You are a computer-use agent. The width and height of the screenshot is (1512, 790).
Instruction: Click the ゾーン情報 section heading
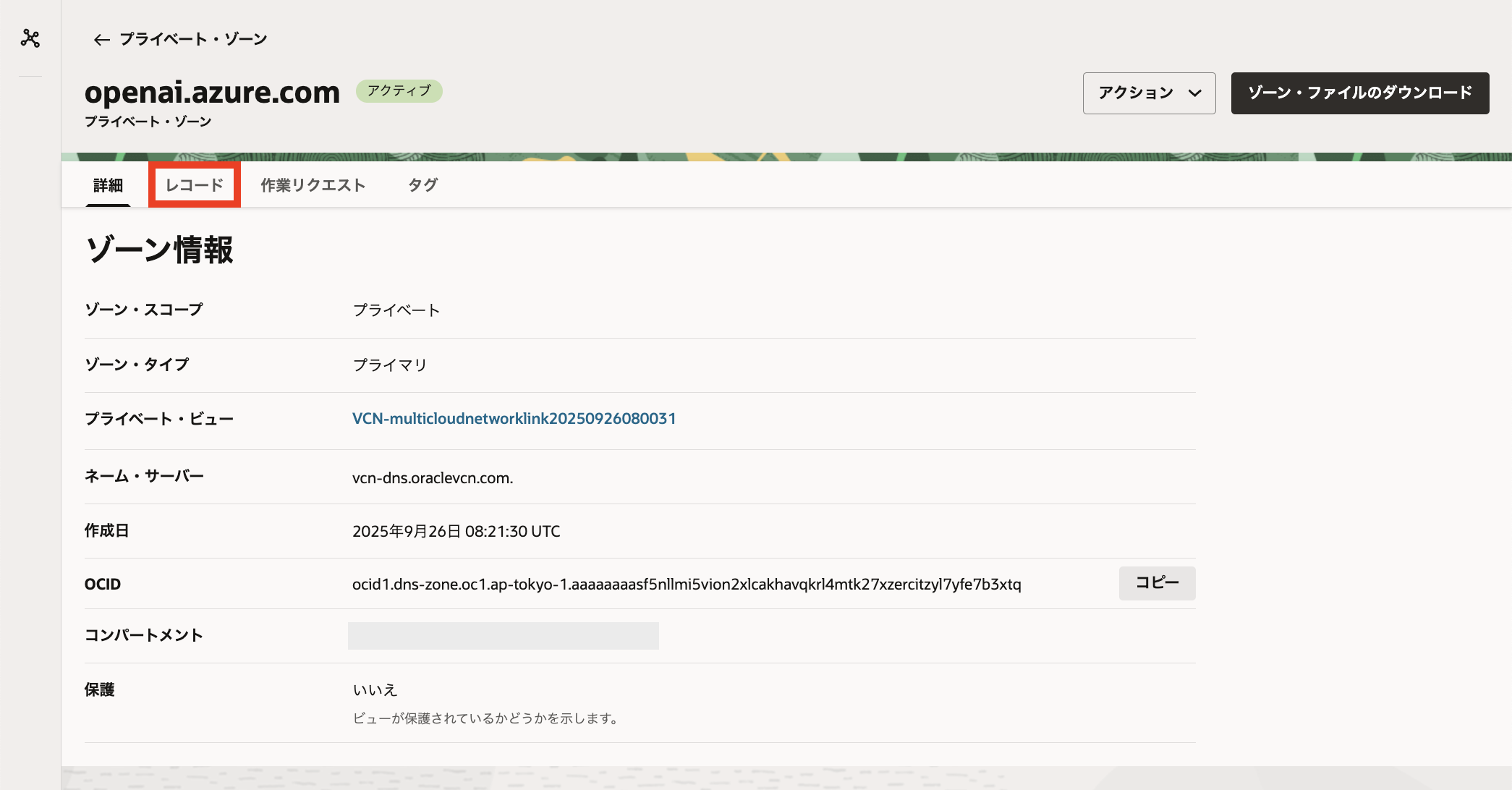159,250
